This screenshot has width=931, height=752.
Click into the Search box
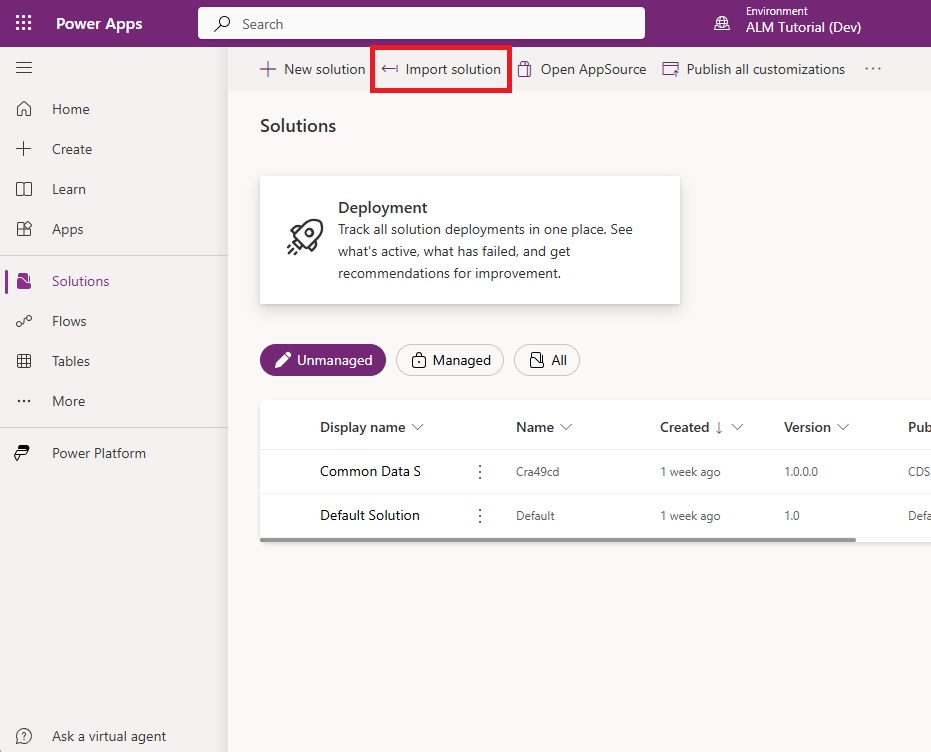pyautogui.click(x=422, y=23)
